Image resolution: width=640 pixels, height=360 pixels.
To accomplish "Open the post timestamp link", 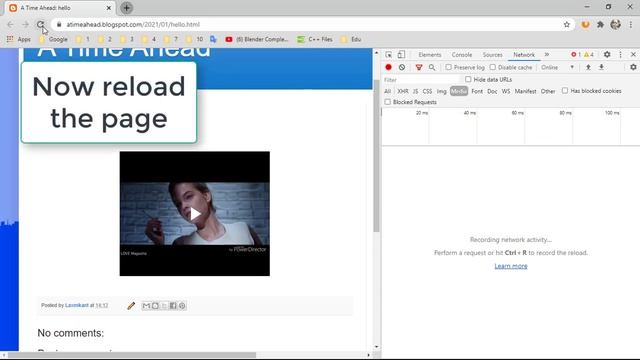I will click(x=102, y=305).
